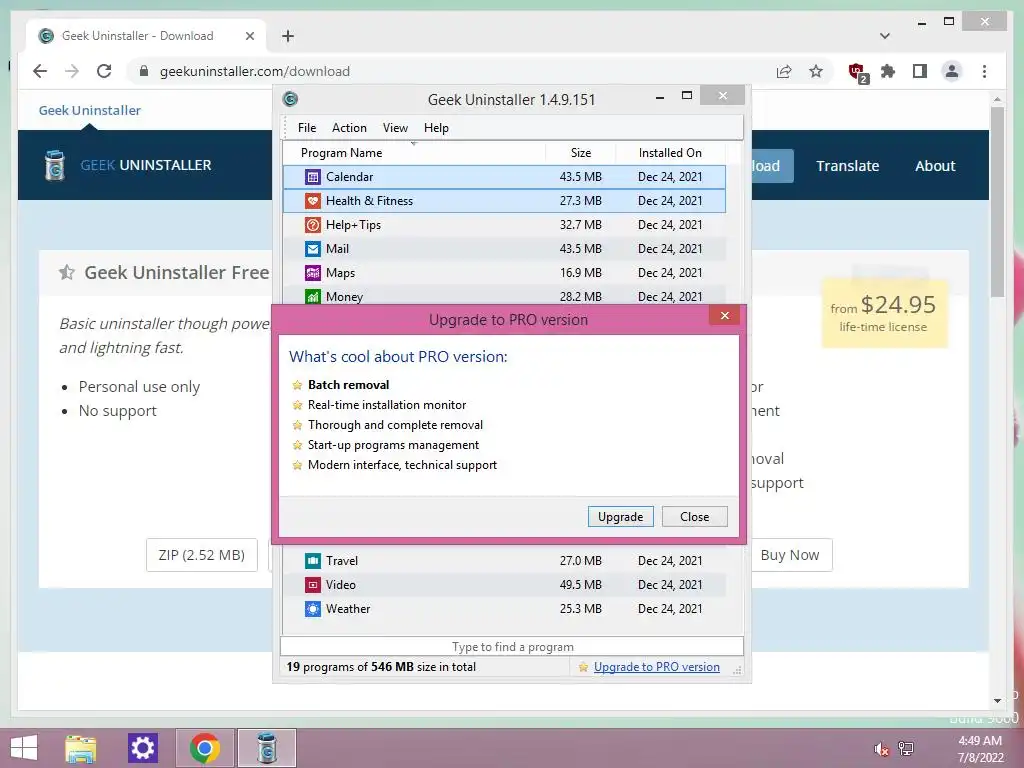Click the site lock icon in address bar
Viewport: 1024px width, 768px height.
point(144,71)
